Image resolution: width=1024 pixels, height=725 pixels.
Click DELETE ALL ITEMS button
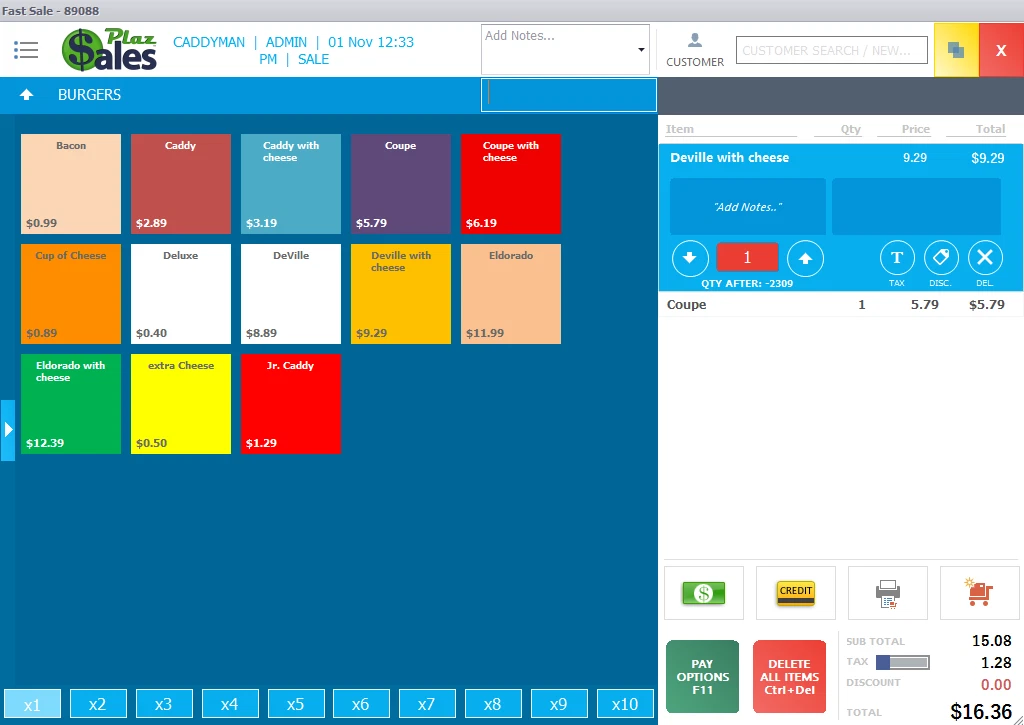(x=790, y=677)
